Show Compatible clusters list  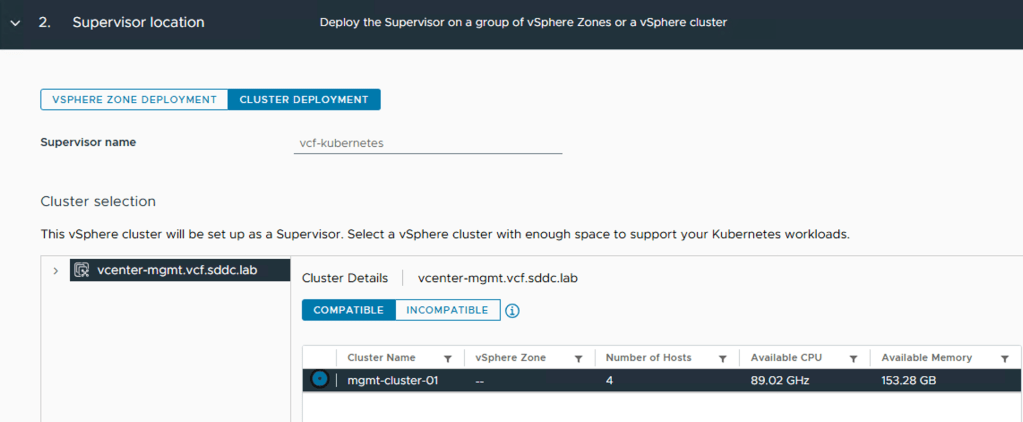(x=348, y=310)
